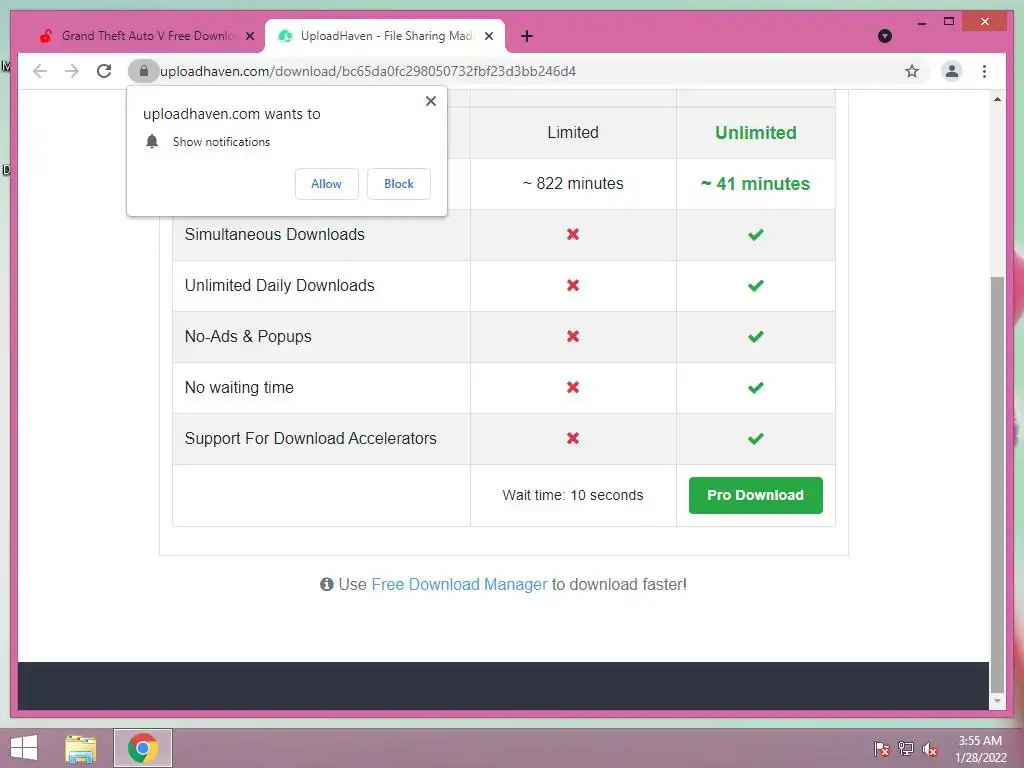Click the scrollbar down arrow
The image size is (1024, 768).
(x=997, y=701)
